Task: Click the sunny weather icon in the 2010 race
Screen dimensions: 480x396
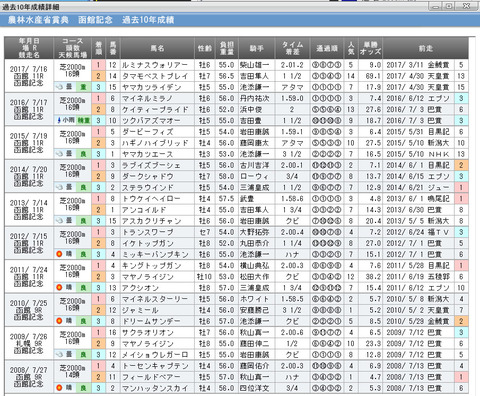Action: (59, 321)
